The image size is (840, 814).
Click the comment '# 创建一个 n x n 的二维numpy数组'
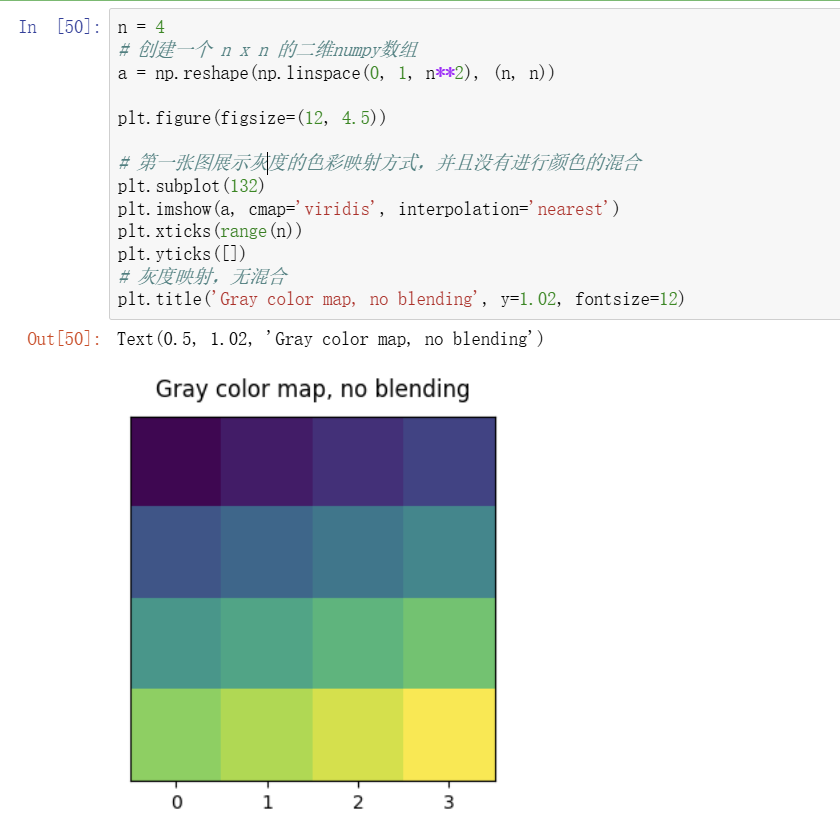(x=267, y=50)
